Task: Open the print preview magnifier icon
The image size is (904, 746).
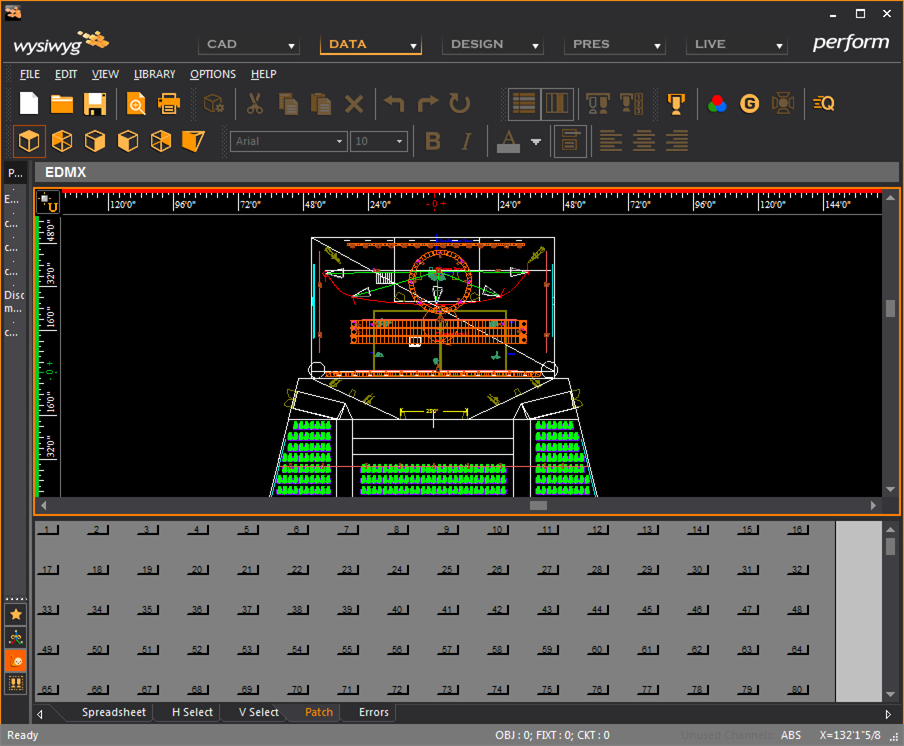Action: click(x=136, y=103)
